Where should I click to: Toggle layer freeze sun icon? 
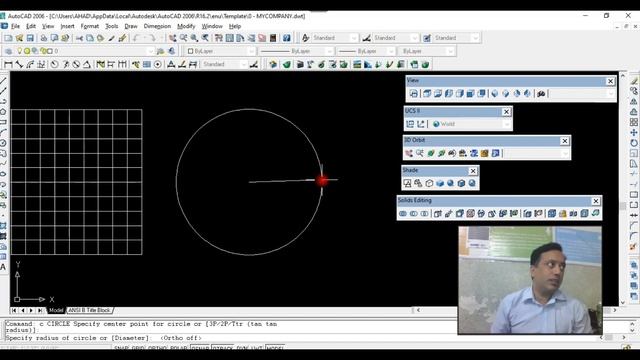(27, 51)
